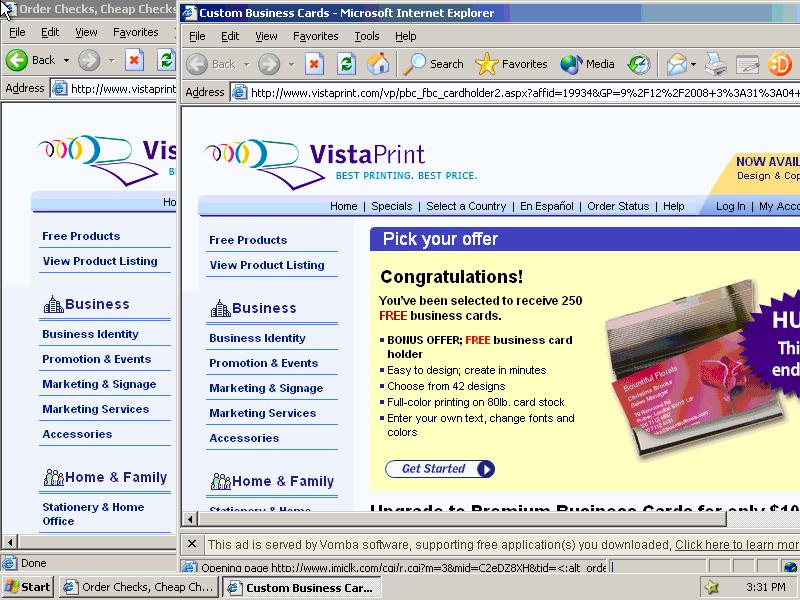800x600 pixels.
Task: Close the Vomba ad notice bar
Action: 192,544
